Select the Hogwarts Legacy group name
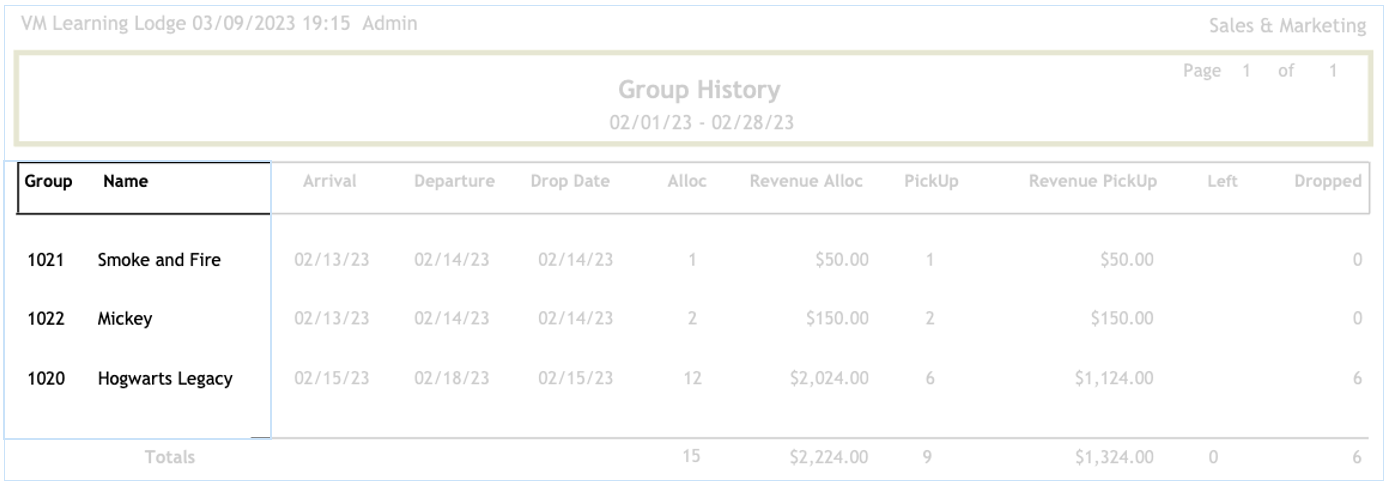Viewport: 1389px width, 485px height. [x=165, y=379]
